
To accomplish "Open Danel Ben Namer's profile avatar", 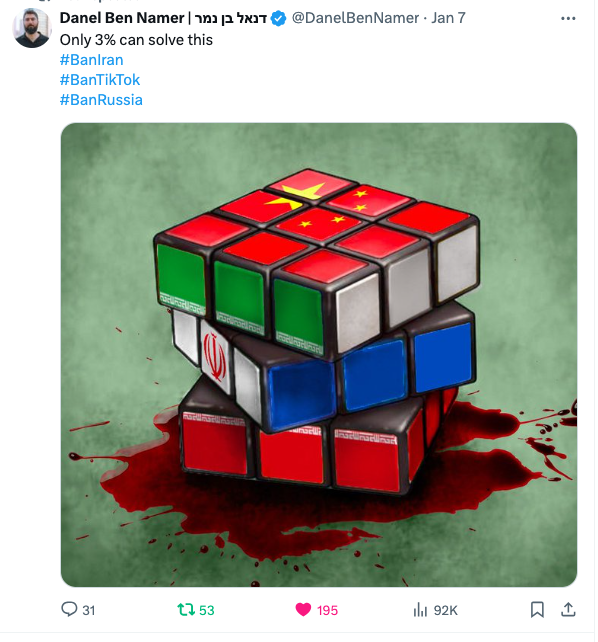I will [x=32, y=28].
